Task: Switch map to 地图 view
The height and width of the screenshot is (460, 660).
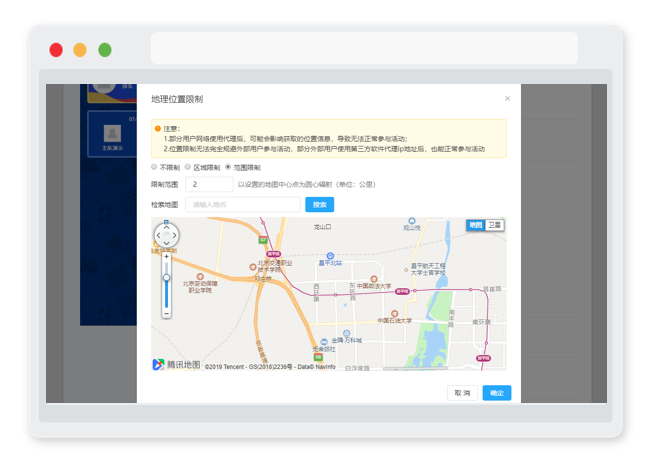Action: tap(476, 225)
